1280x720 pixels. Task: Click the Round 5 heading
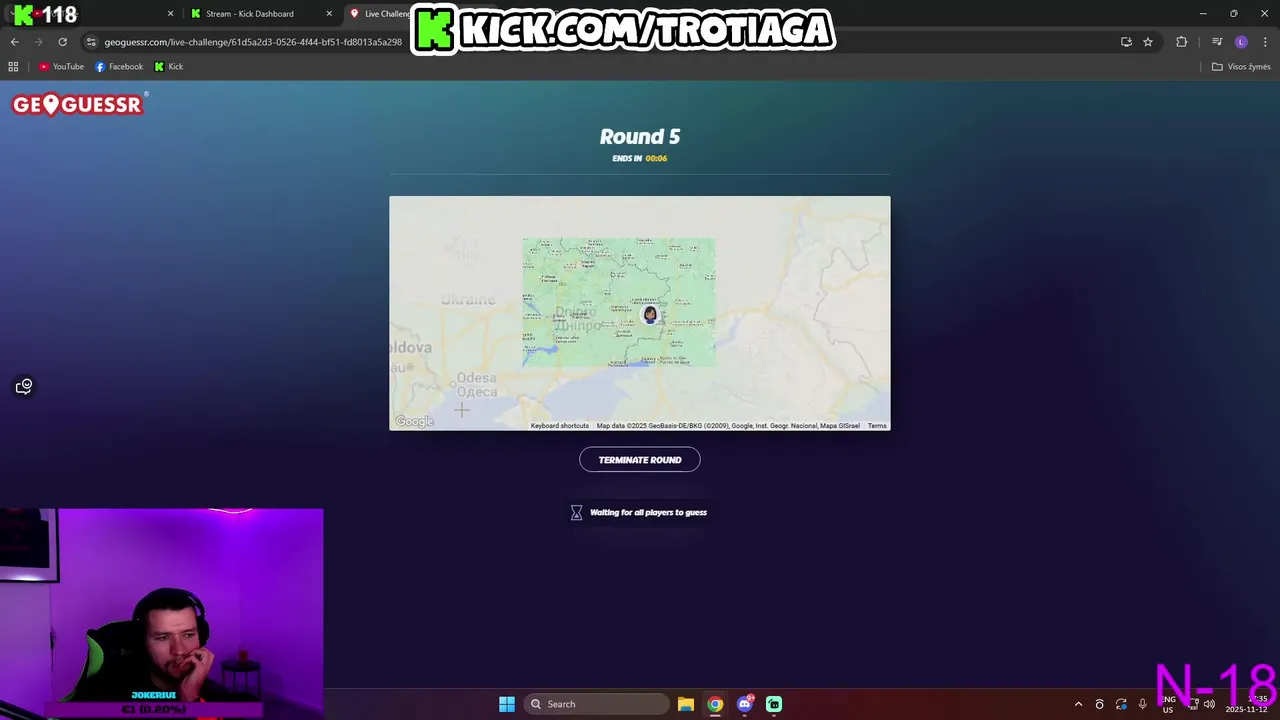640,137
